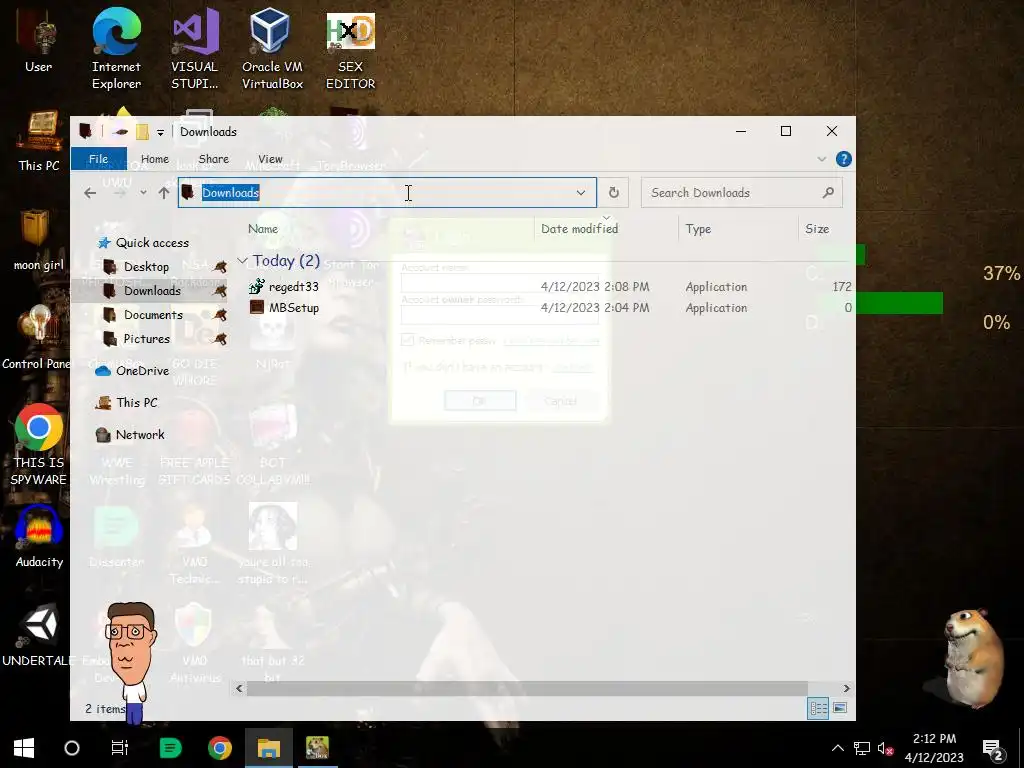
Task: Click the properties quick toolbar icon
Action: pyautogui.click(x=120, y=132)
